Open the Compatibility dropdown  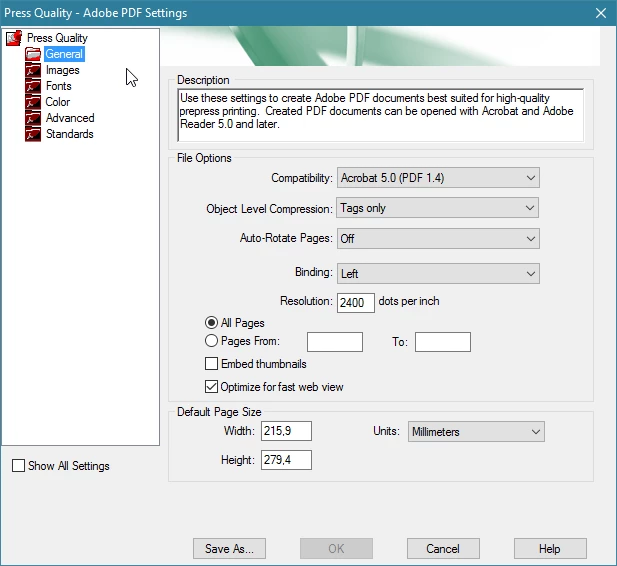click(x=438, y=178)
